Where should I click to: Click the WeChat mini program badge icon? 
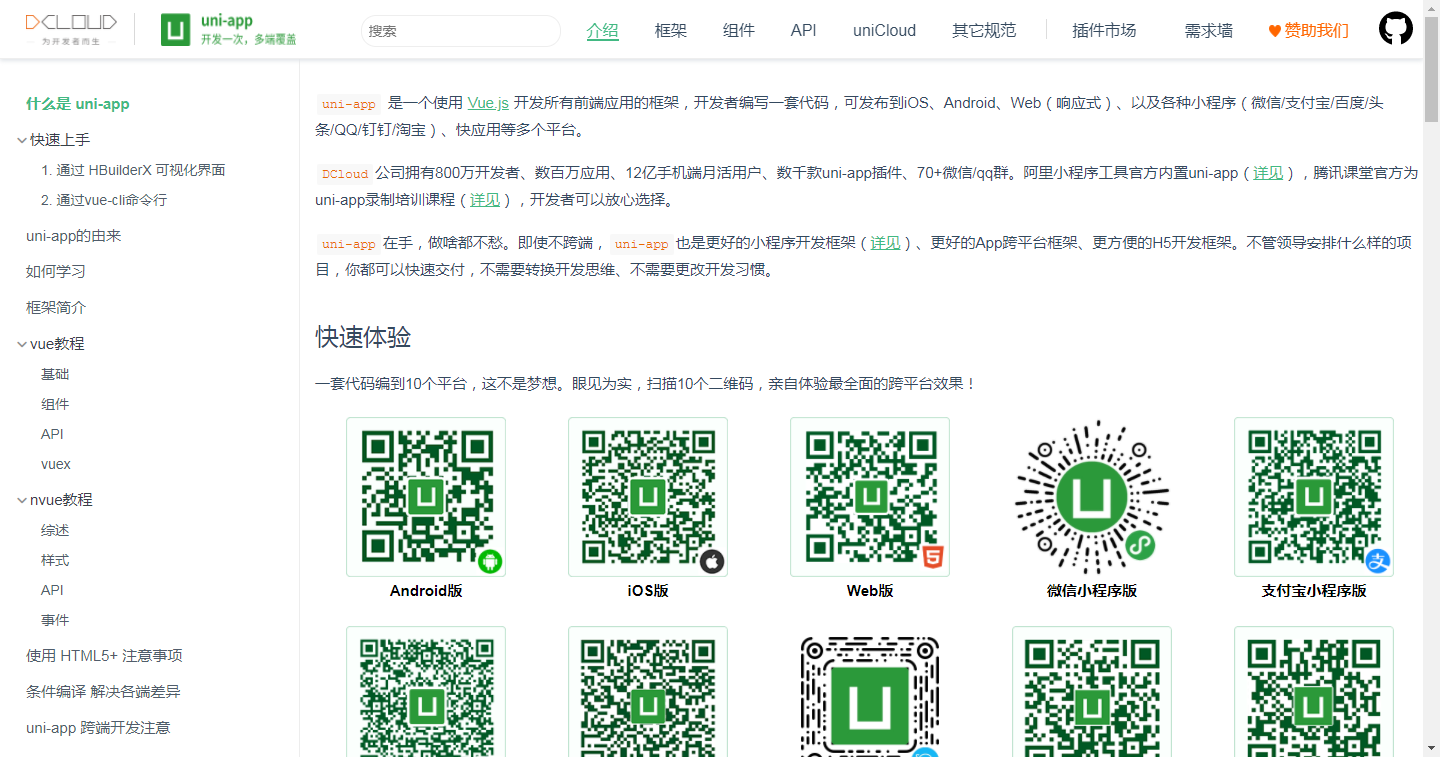[1140, 546]
